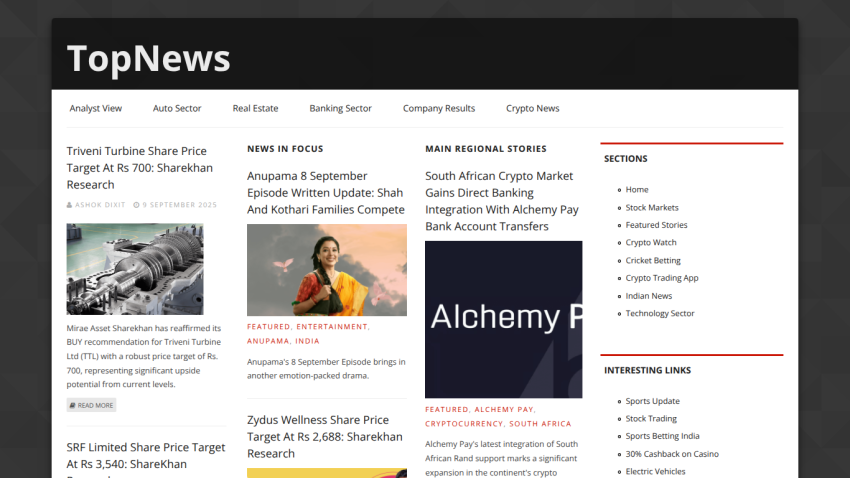Click the Featured tag under Anupama article
Image resolution: width=850 pixels, height=478 pixels.
tap(268, 327)
